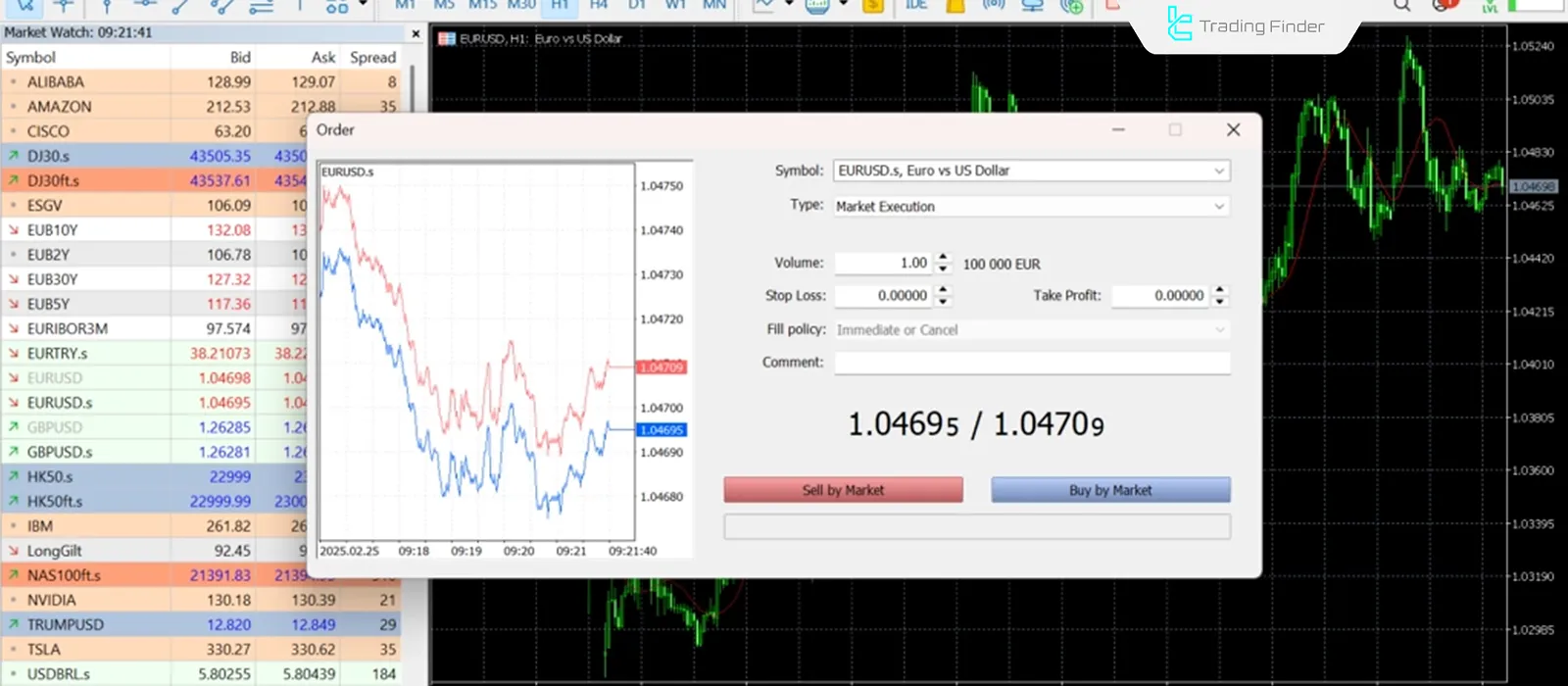Image resolution: width=1568 pixels, height=686 pixels.
Task: Increase Volume with the up arrow
Action: (x=943, y=258)
